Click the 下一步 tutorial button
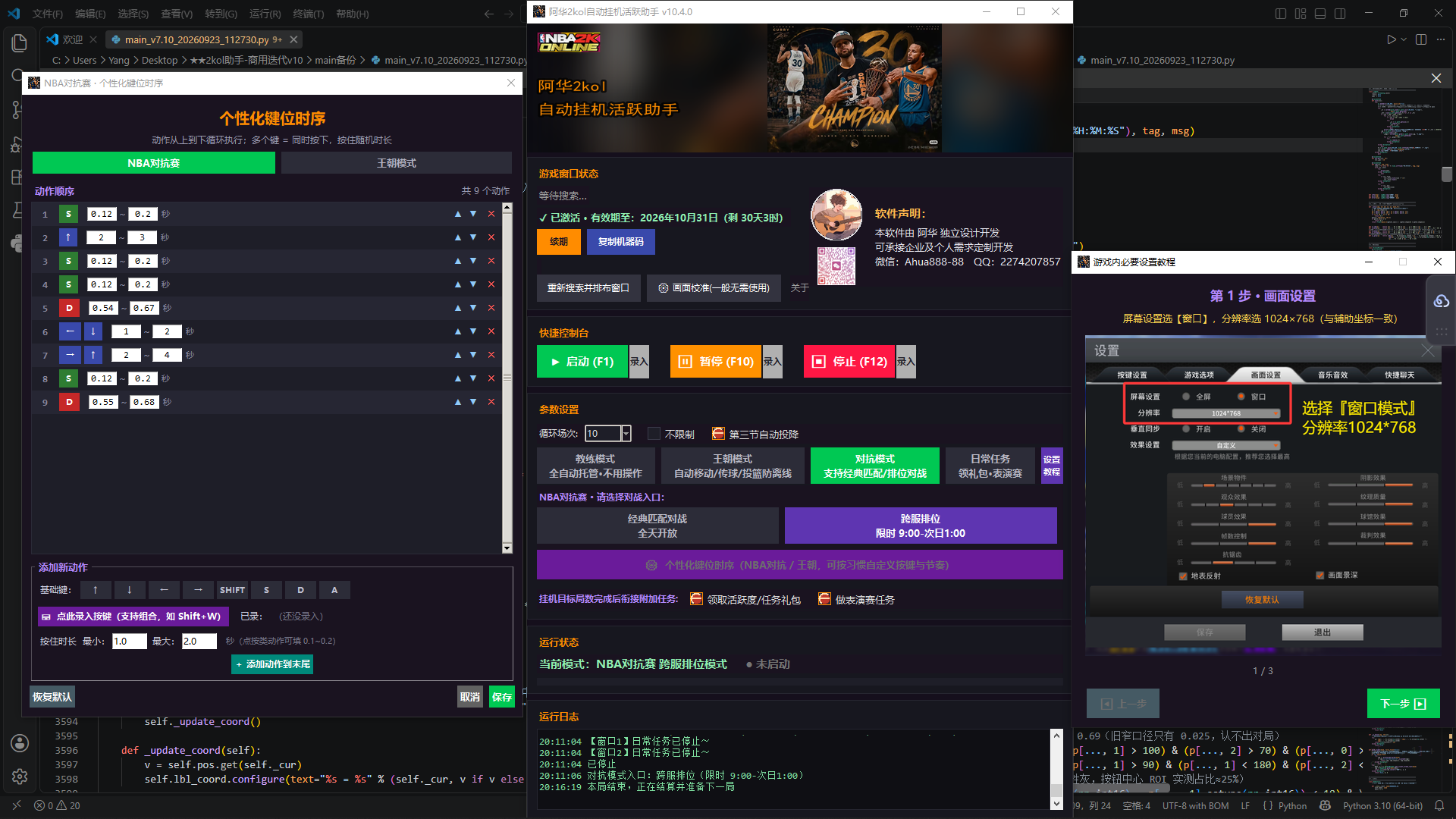 1403,704
